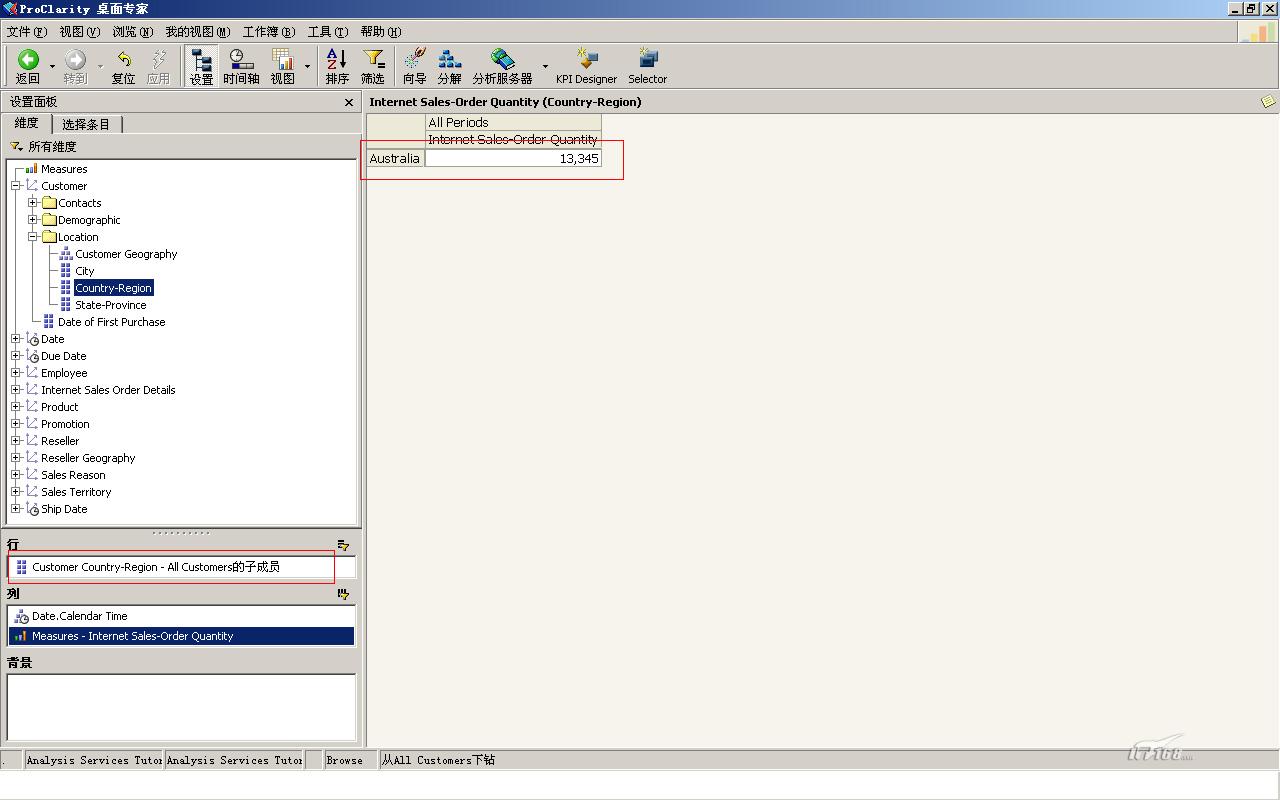The image size is (1280, 800).
Task: Open the 工作簿 menu
Action: point(268,32)
